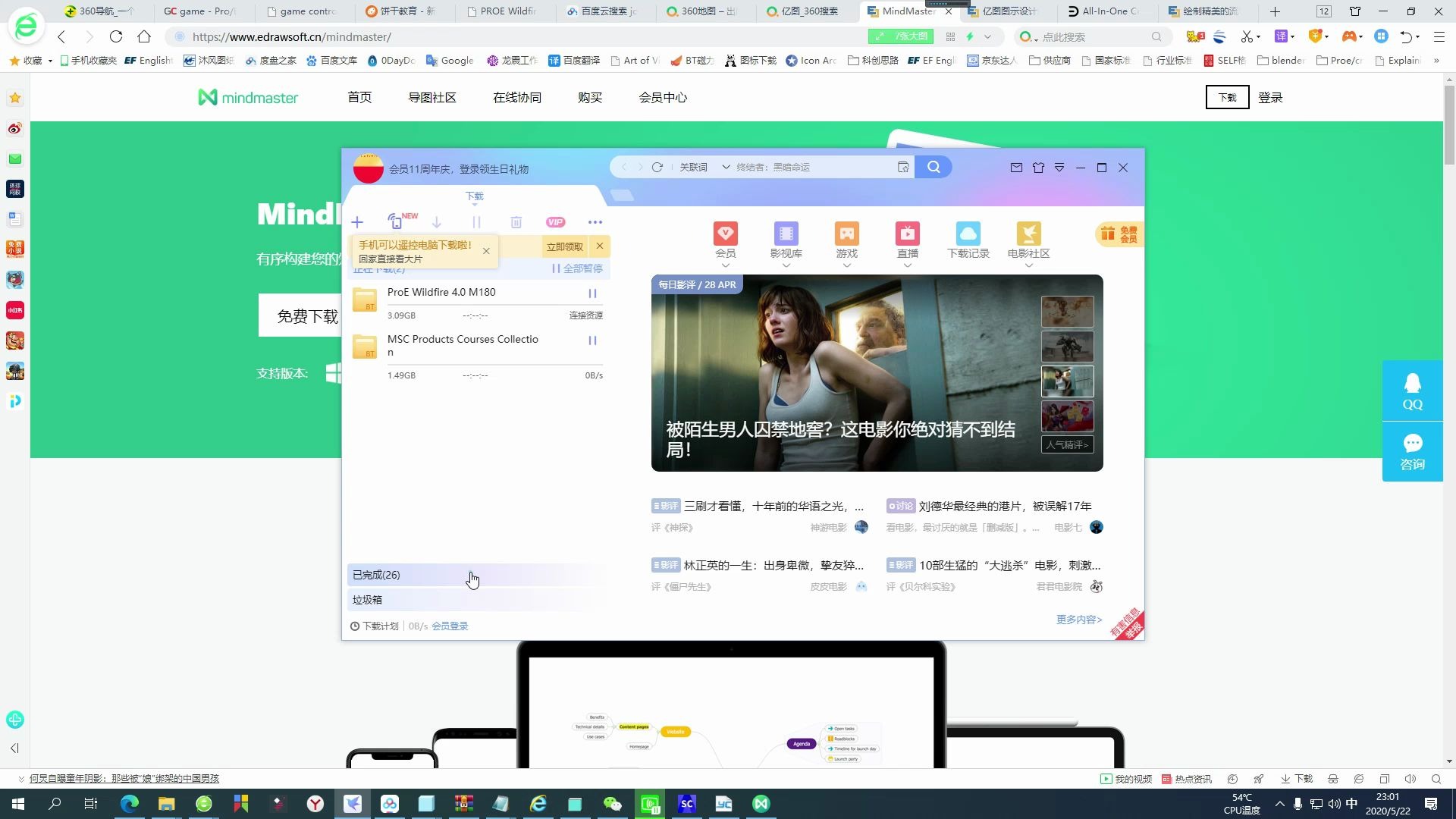The width and height of the screenshot is (1456, 819).
Task: Open the 关联词 search type dropdown
Action: pos(704,167)
